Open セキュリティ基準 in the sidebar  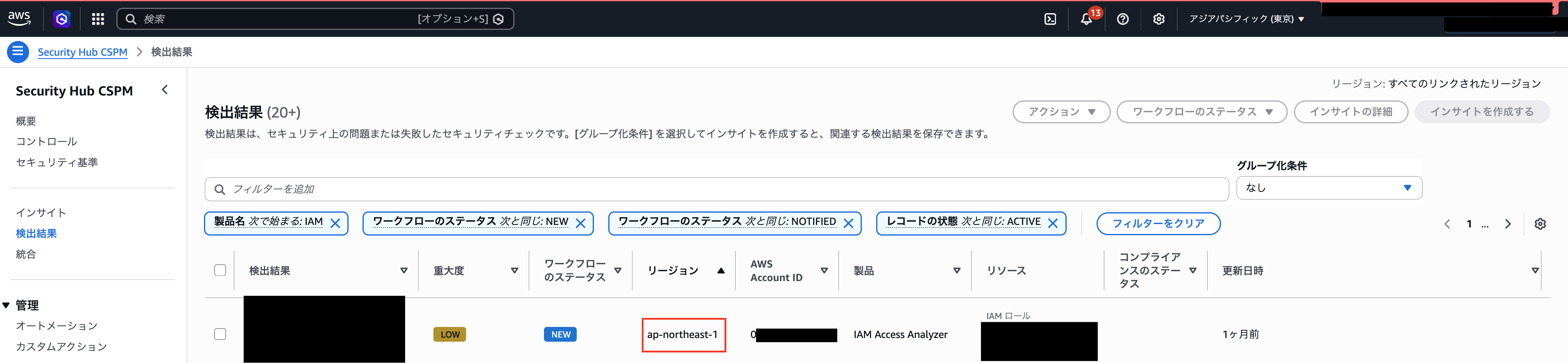pyautogui.click(x=57, y=162)
